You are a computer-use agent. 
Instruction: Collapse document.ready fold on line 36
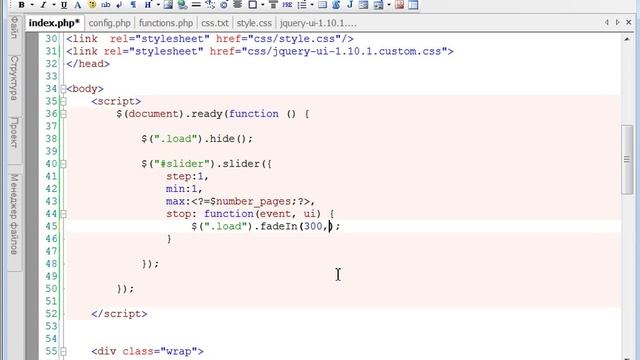pos(63,114)
